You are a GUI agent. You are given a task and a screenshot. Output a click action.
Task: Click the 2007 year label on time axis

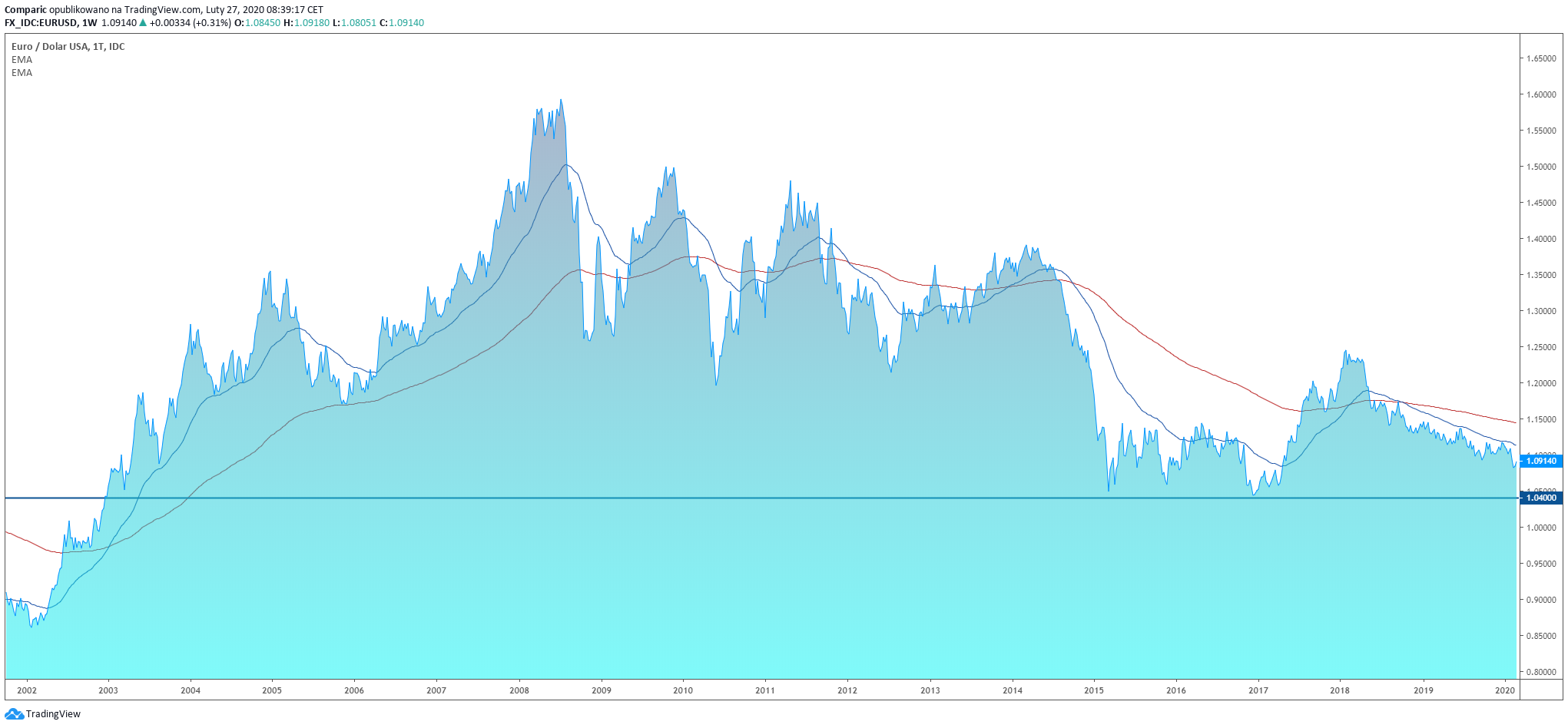point(436,690)
